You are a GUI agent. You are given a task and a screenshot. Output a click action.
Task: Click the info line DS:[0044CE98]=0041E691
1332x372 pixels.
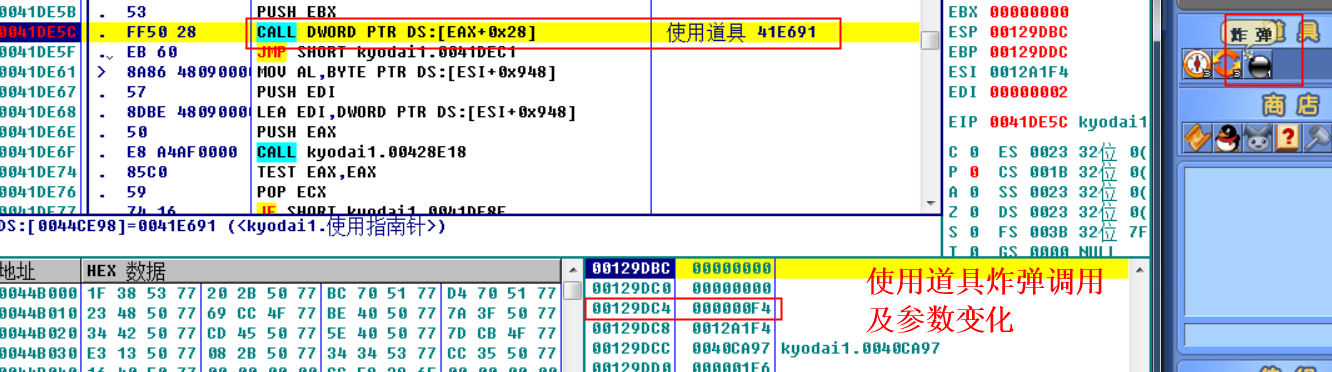click(x=223, y=227)
